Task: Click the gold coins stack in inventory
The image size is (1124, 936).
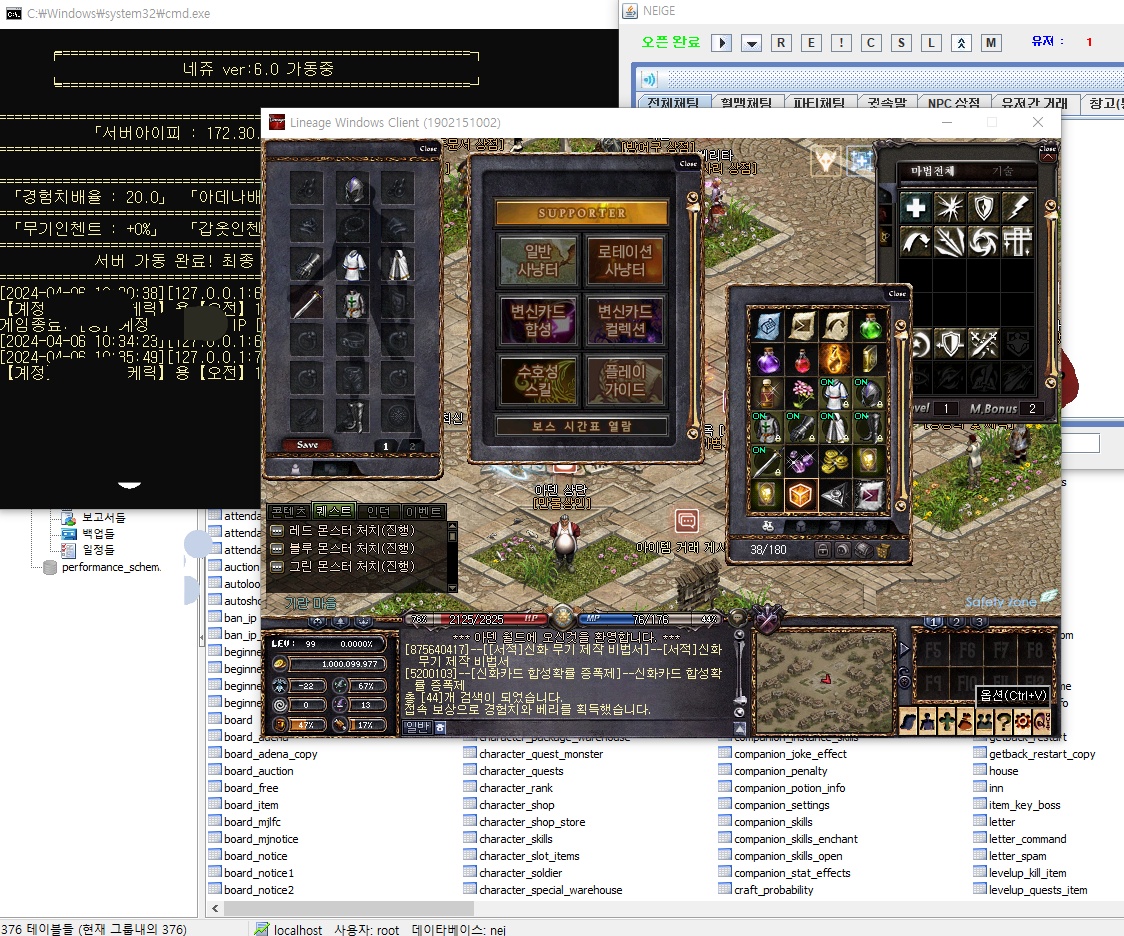Action: pyautogui.click(x=835, y=460)
